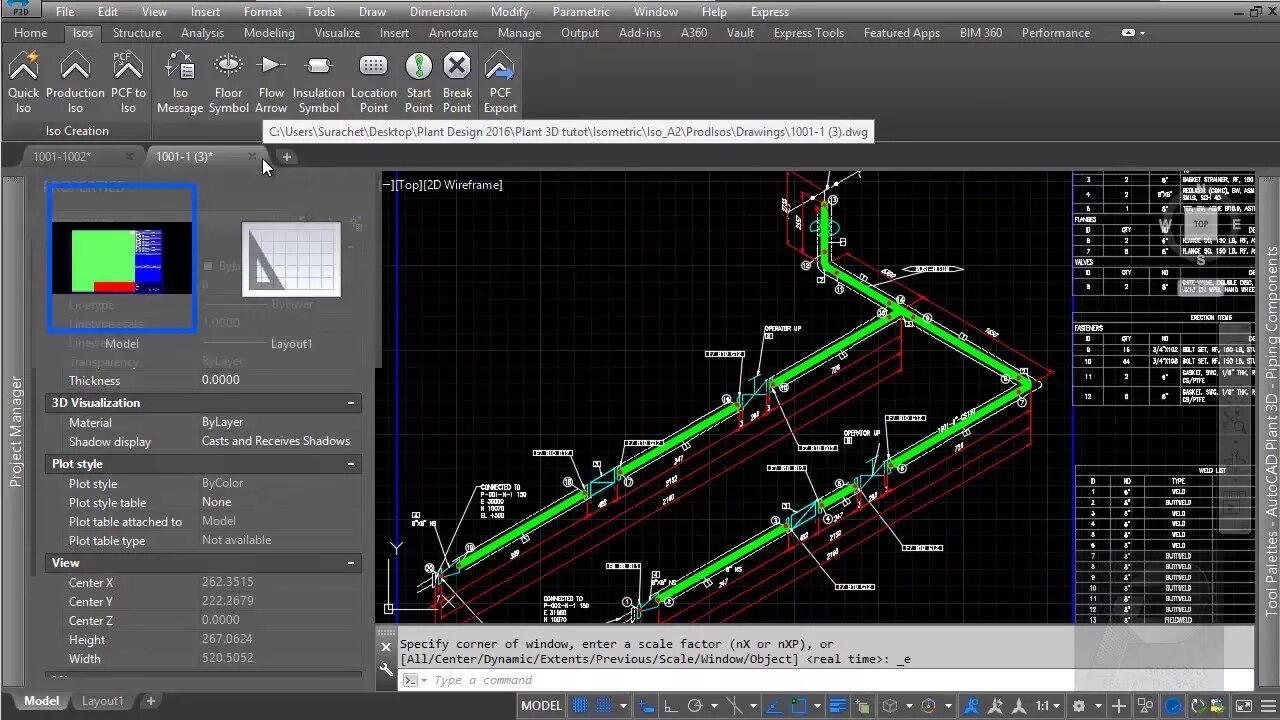Click the Quick Iso tool
The height and width of the screenshot is (720, 1280).
(x=23, y=83)
